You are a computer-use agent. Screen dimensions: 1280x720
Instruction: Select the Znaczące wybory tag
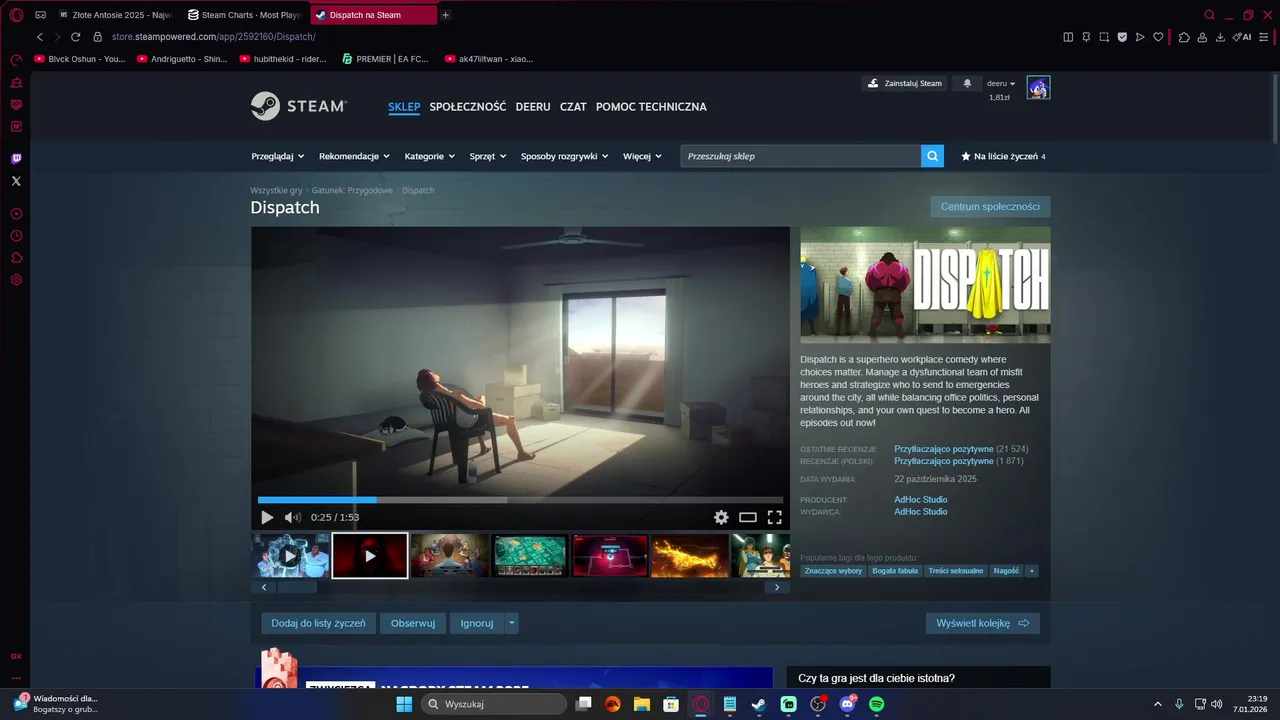point(833,571)
